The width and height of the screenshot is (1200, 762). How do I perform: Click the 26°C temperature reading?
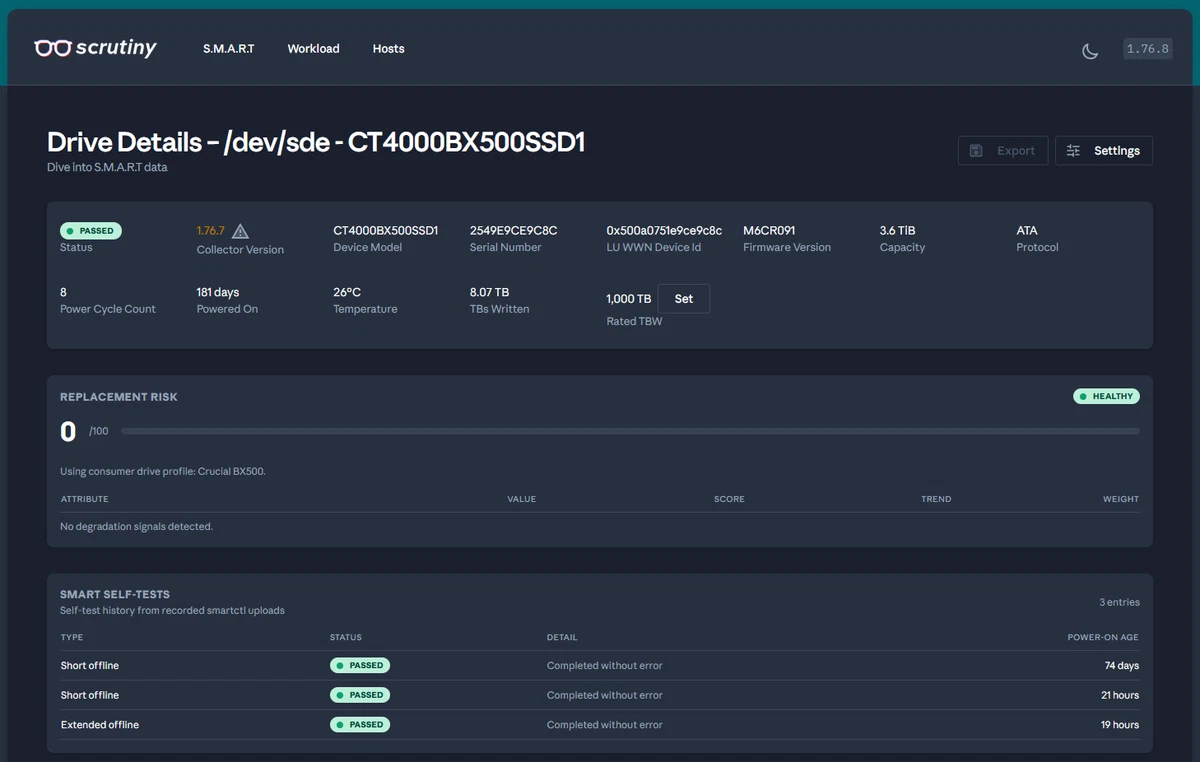click(x=347, y=293)
